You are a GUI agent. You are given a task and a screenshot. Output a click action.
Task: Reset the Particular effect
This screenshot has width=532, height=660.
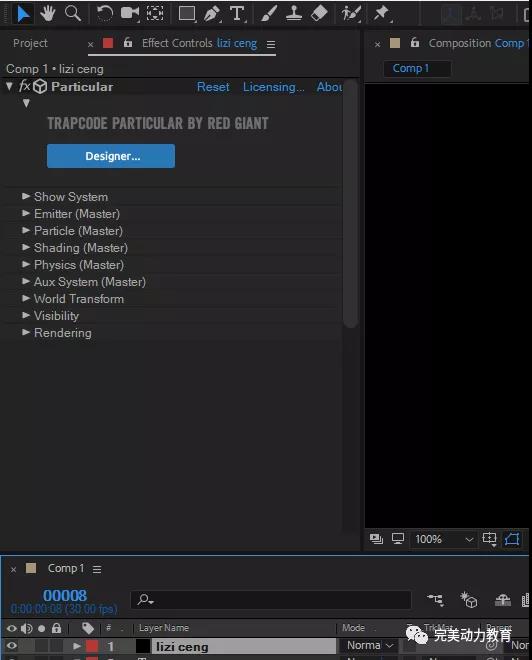213,87
